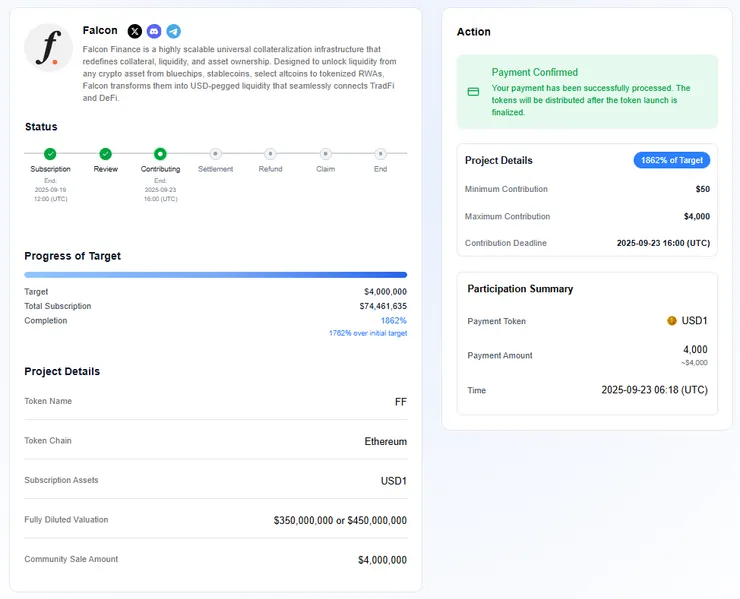Click the 1862% of Target badge
This screenshot has width=740, height=599.
(672, 160)
